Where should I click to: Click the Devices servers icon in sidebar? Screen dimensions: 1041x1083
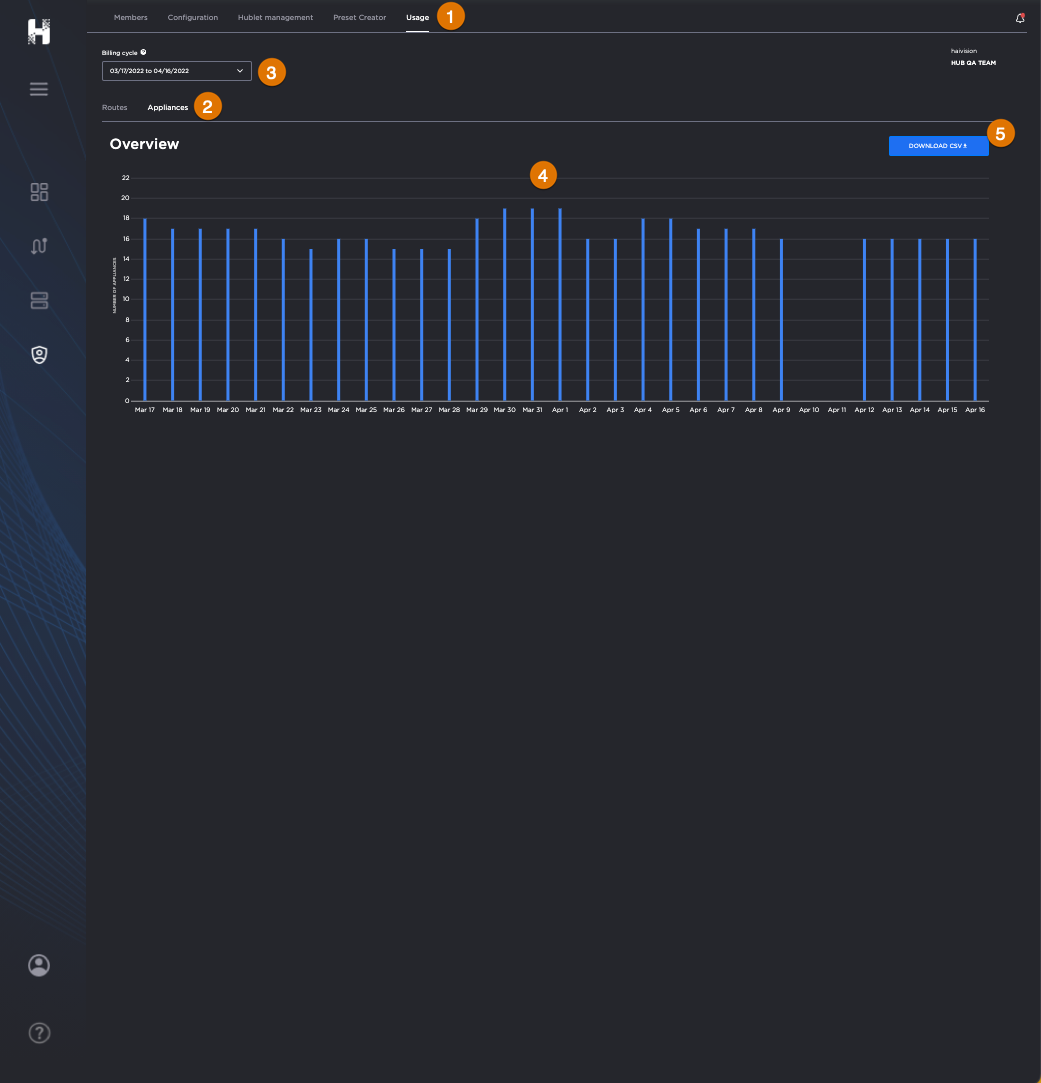coord(39,300)
